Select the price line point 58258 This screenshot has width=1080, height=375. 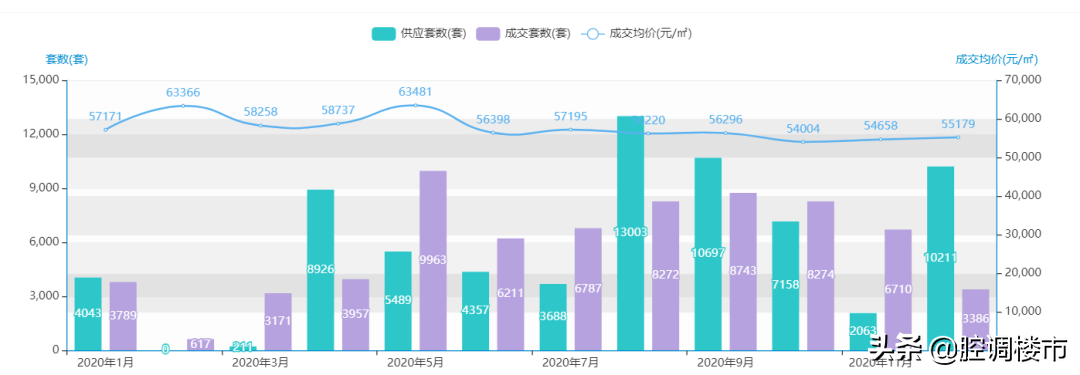point(260,125)
